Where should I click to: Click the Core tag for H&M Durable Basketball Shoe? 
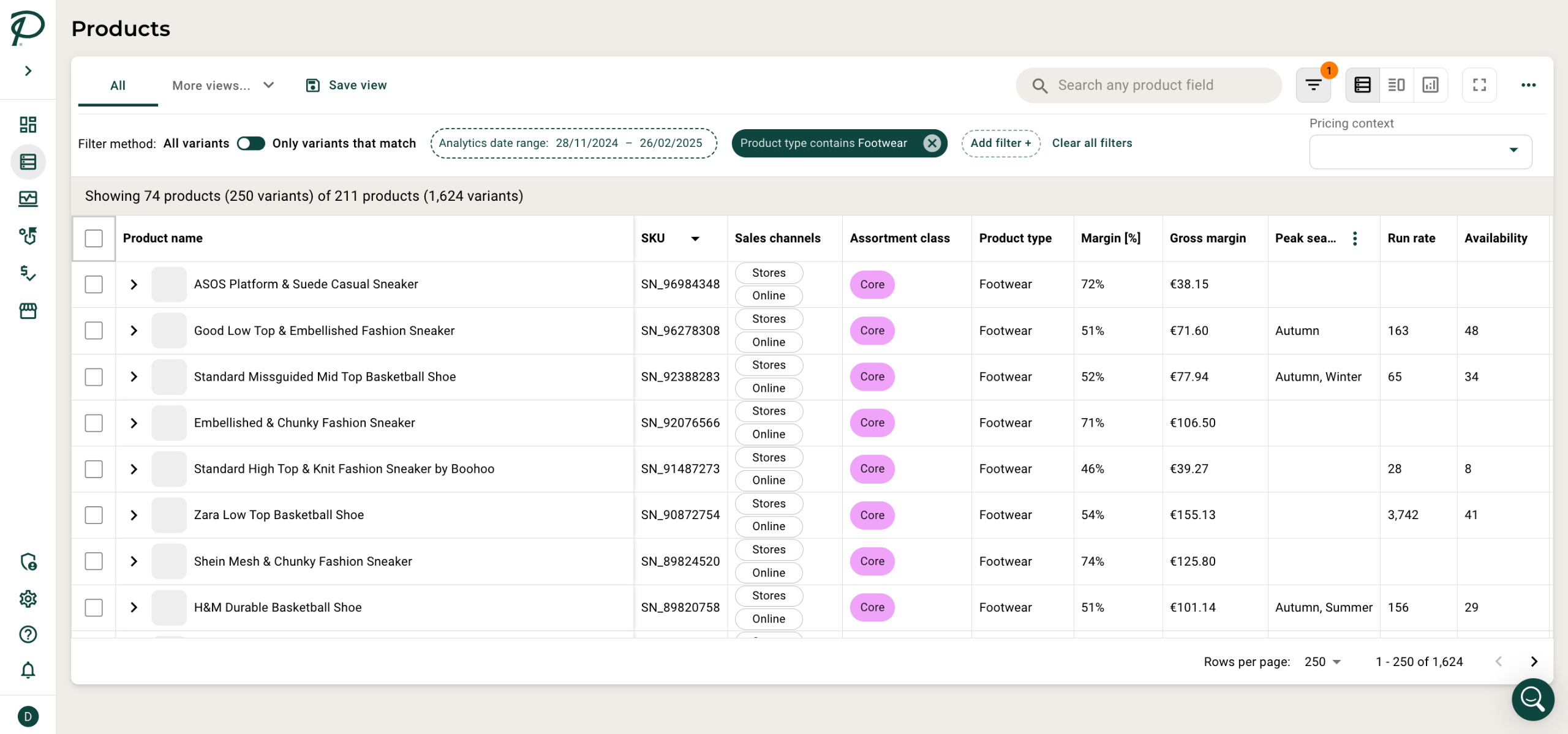(x=872, y=607)
